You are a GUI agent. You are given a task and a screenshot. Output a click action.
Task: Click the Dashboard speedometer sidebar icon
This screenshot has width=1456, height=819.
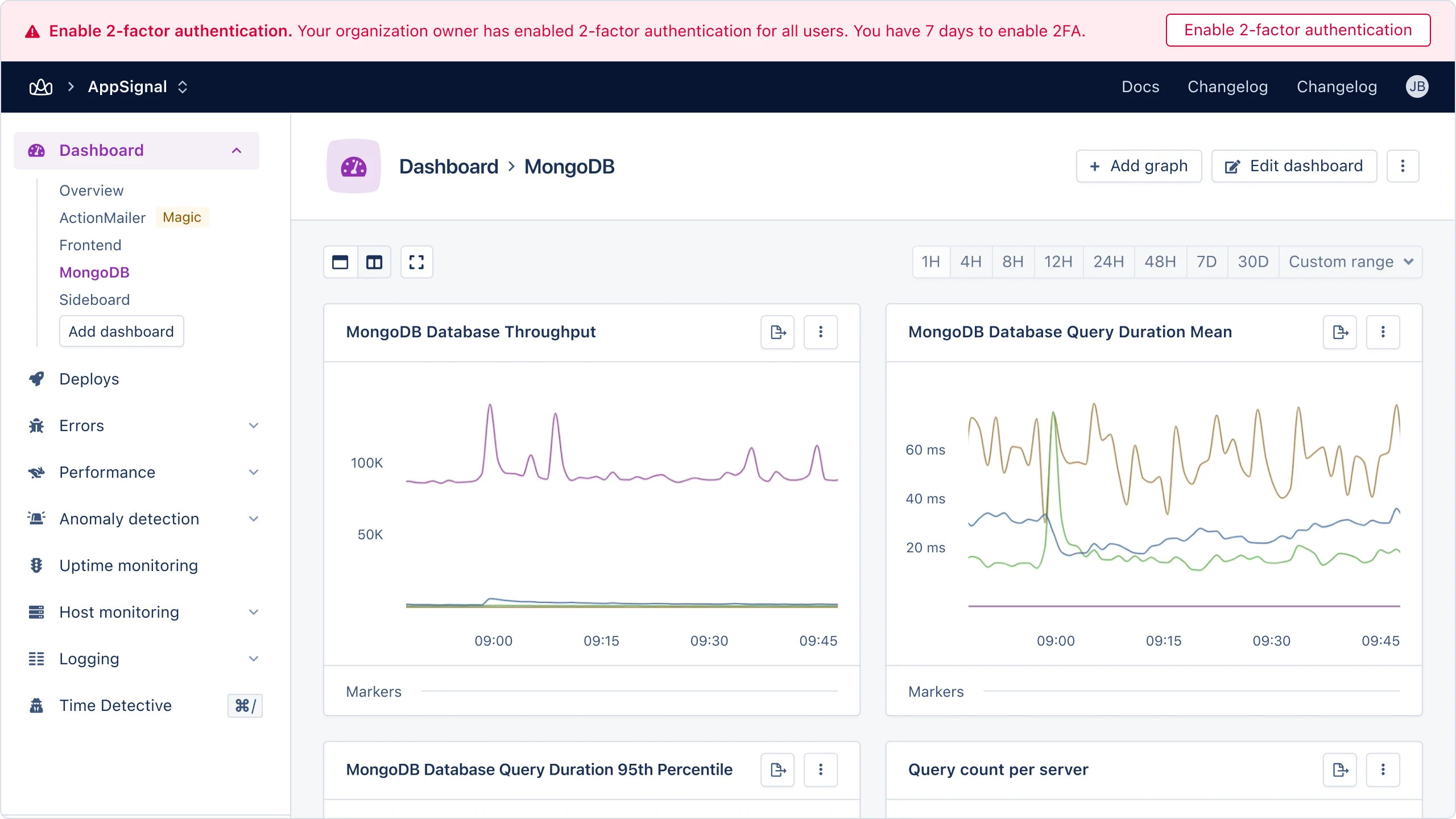point(36,151)
